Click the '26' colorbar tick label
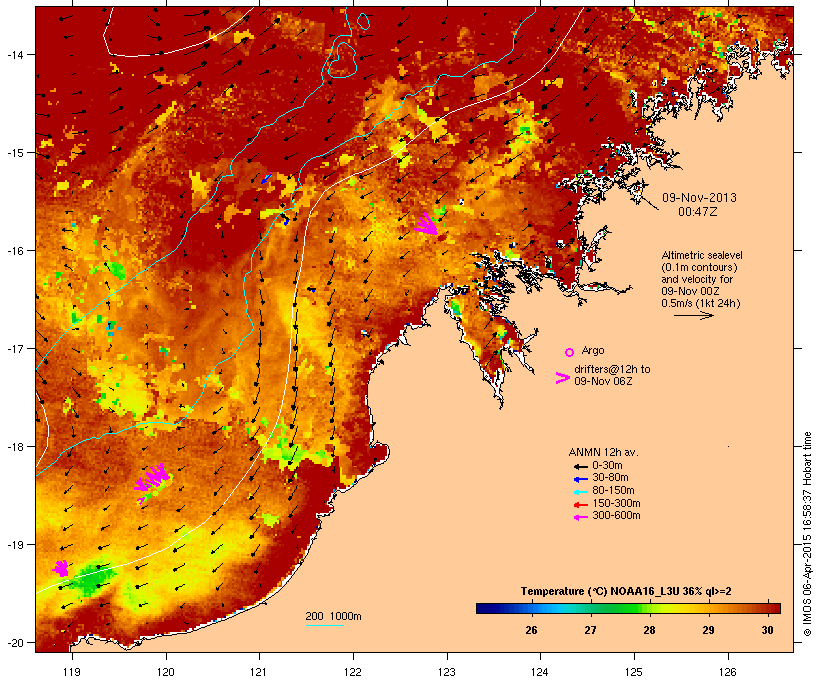Image resolution: width=820 pixels, height=680 pixels. tap(531, 630)
